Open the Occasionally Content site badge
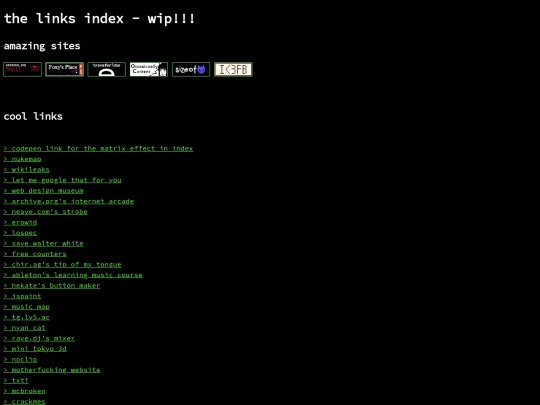This screenshot has width=540, height=405. 149,70
